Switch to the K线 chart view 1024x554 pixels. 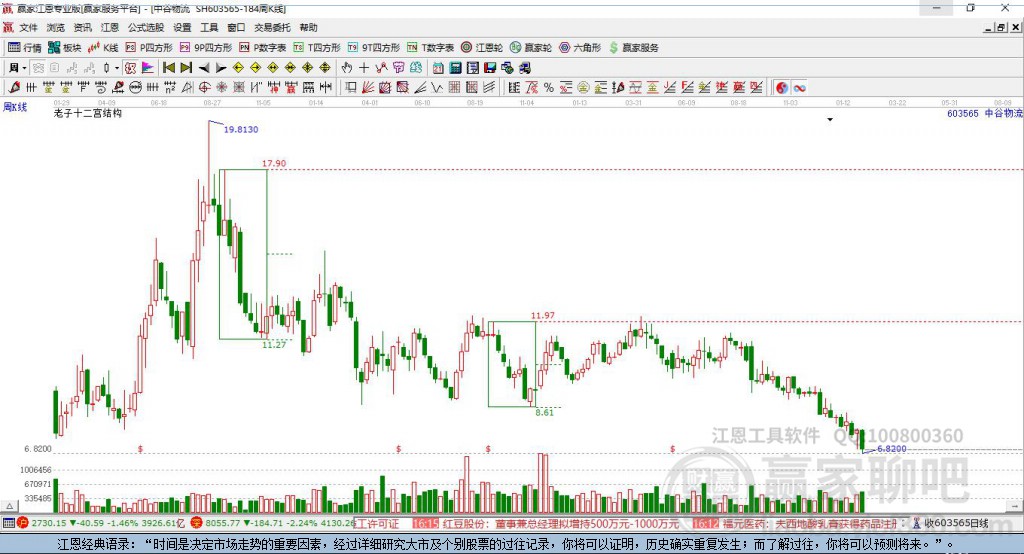(103, 48)
